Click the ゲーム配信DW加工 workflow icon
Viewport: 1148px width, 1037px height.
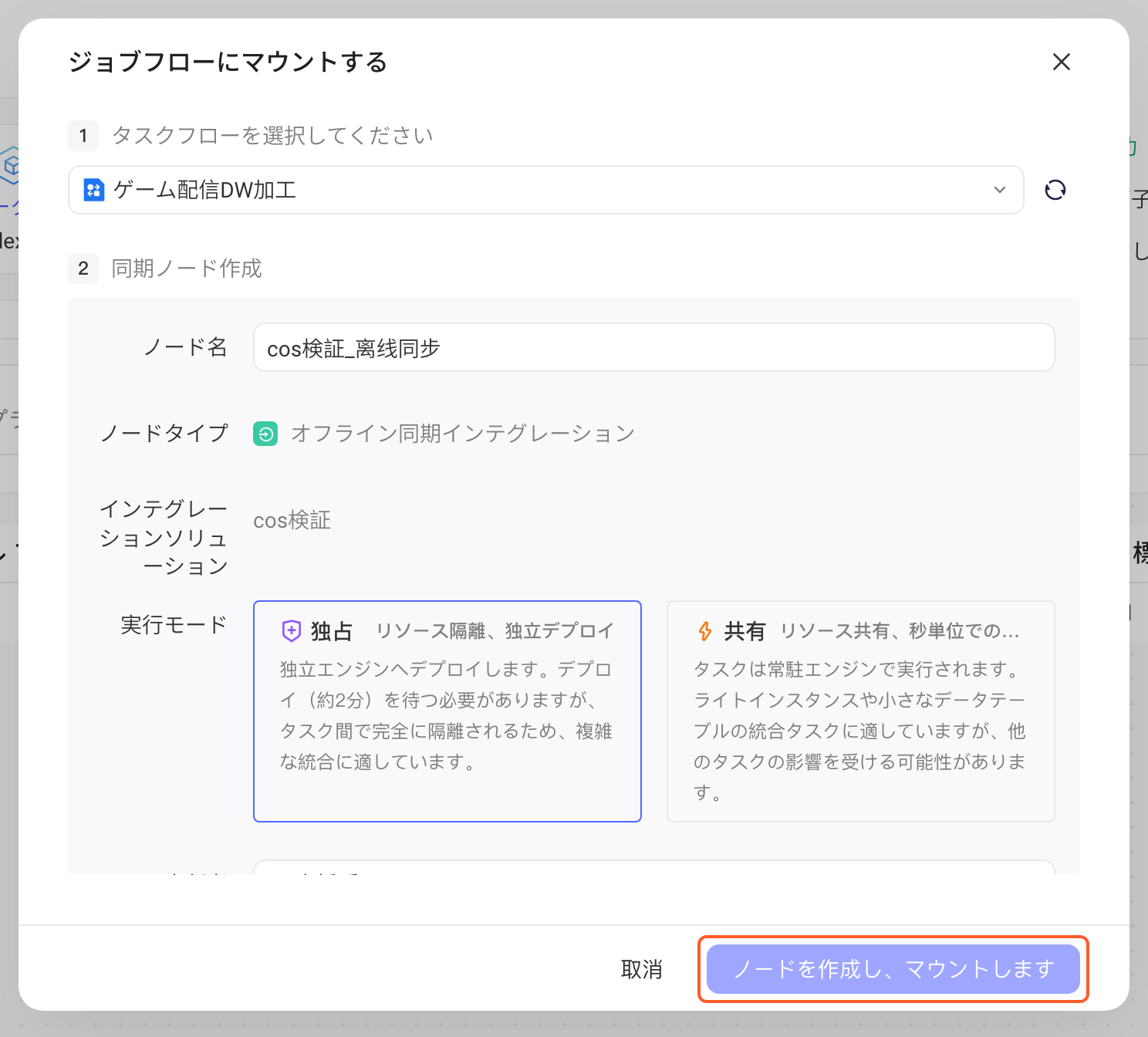(94, 190)
